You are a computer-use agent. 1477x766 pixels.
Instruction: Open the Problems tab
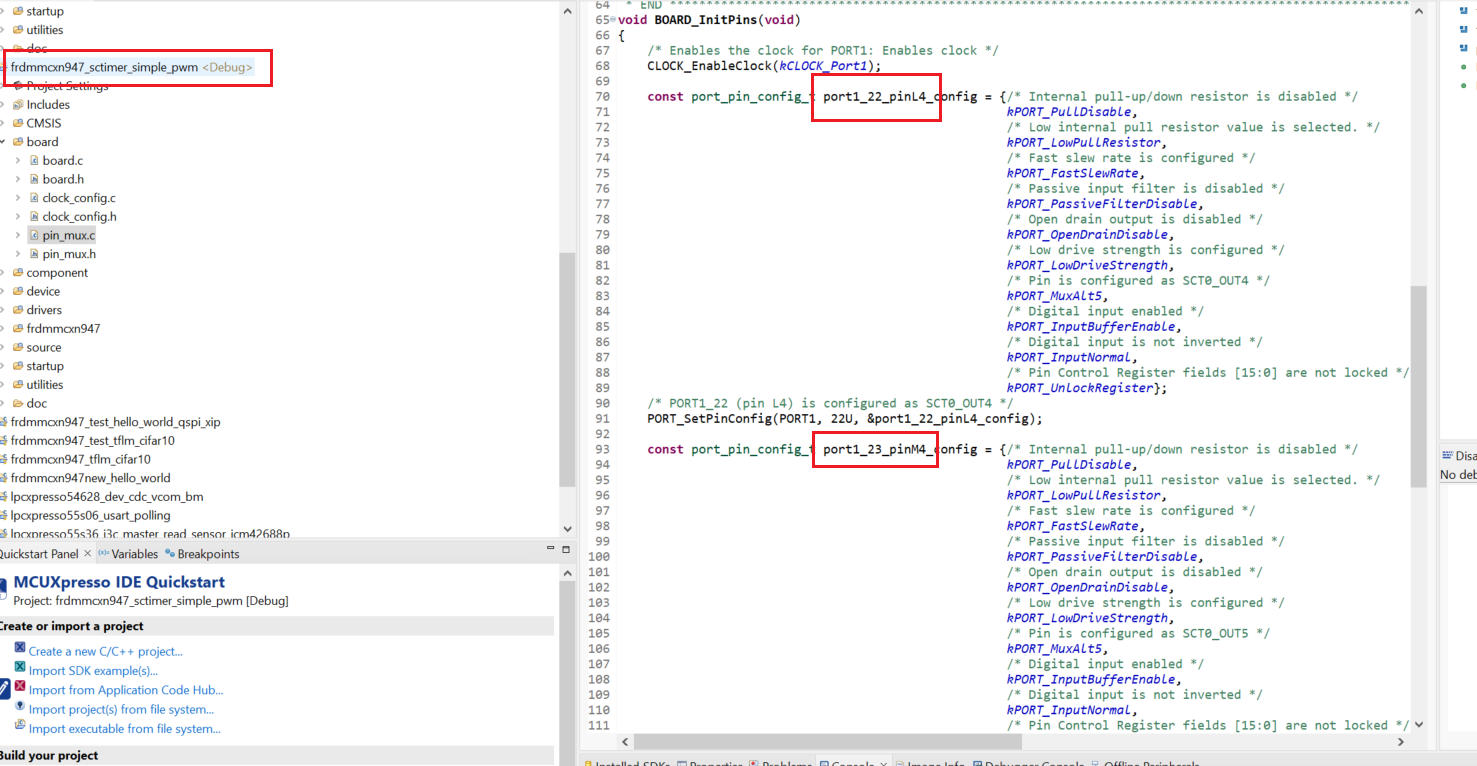tap(786, 763)
